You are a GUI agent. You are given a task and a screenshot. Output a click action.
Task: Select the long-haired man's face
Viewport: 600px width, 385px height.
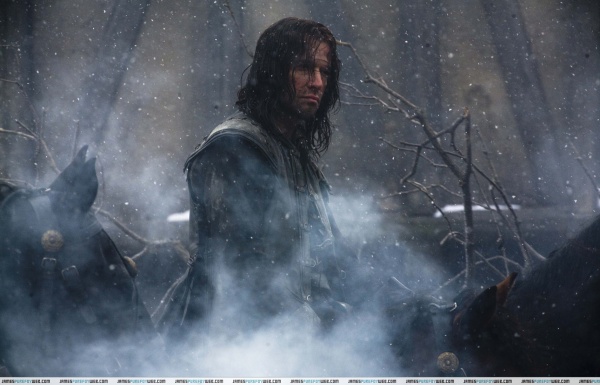pyautogui.click(x=311, y=81)
